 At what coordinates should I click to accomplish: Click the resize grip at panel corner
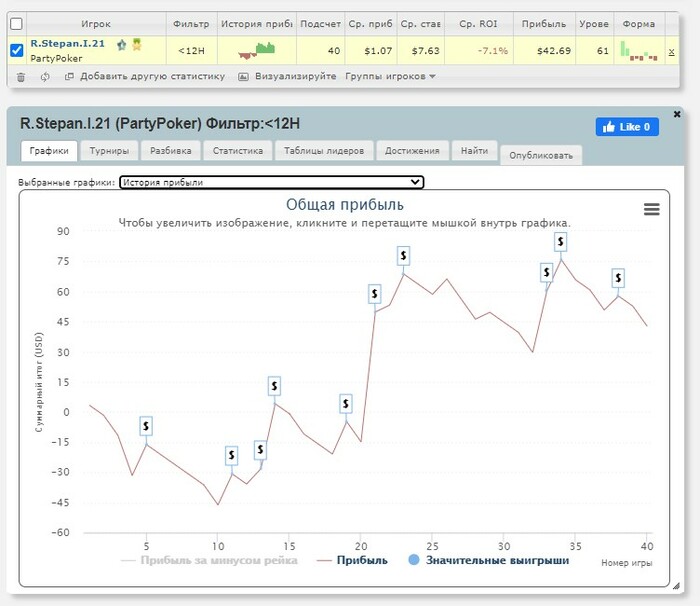click(x=676, y=585)
